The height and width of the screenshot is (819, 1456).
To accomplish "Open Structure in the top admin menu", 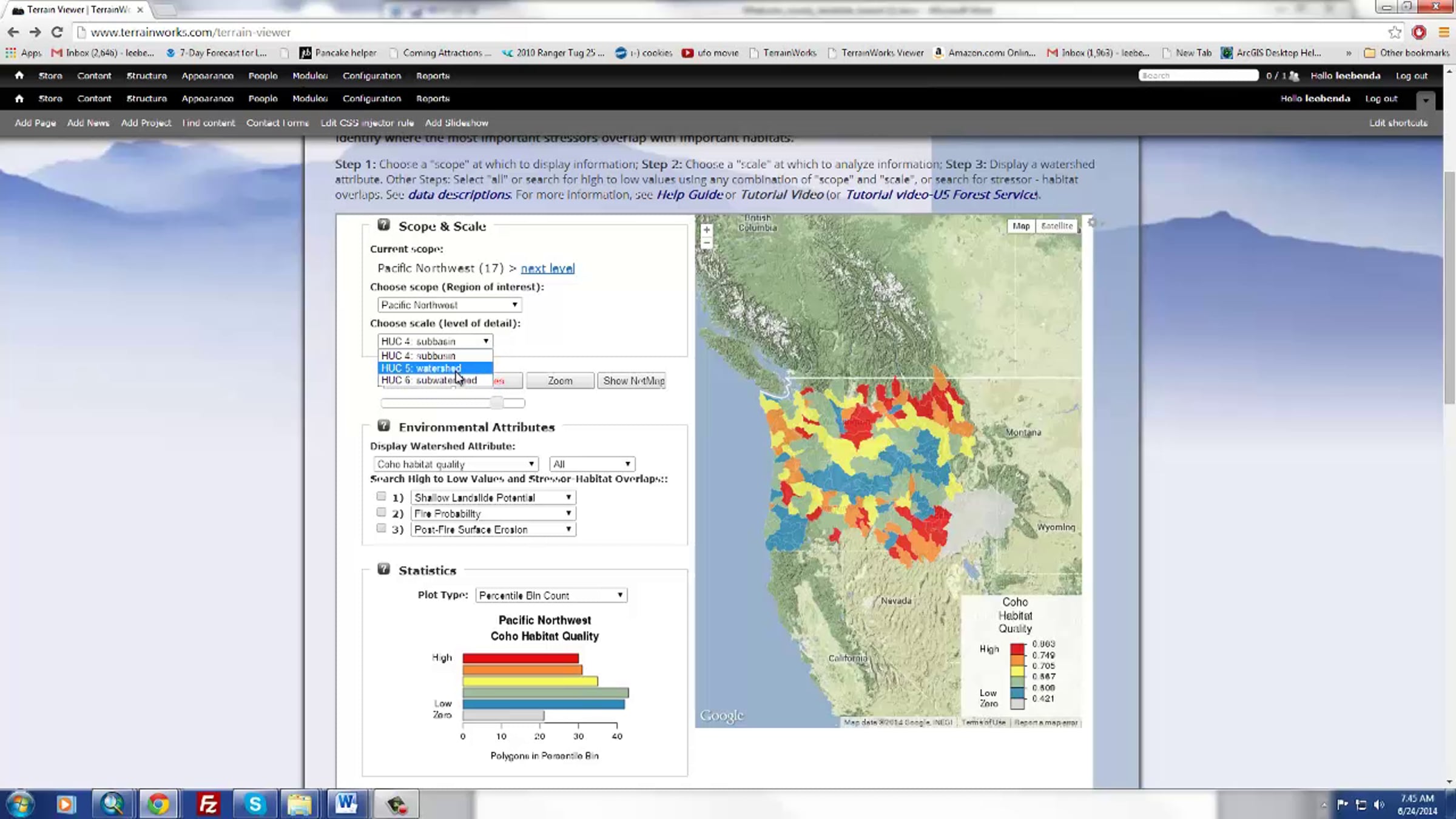I will pyautogui.click(x=146, y=76).
